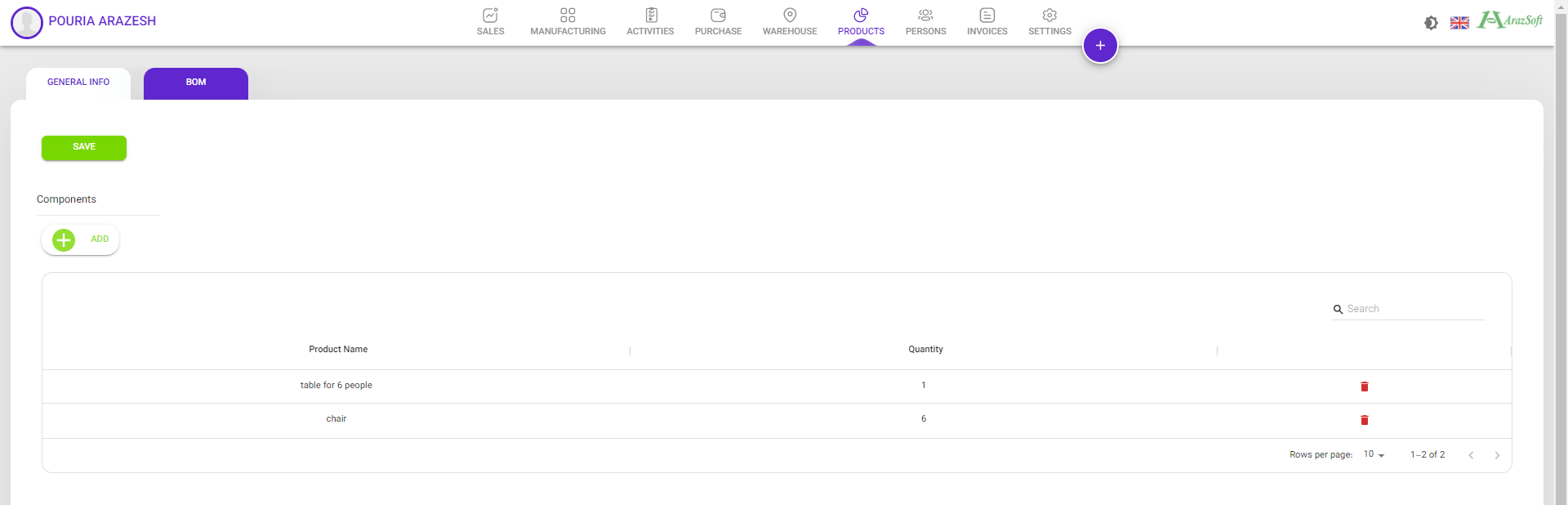This screenshot has width=1568, height=505.
Task: Open the Persons module icon
Action: tap(925, 16)
